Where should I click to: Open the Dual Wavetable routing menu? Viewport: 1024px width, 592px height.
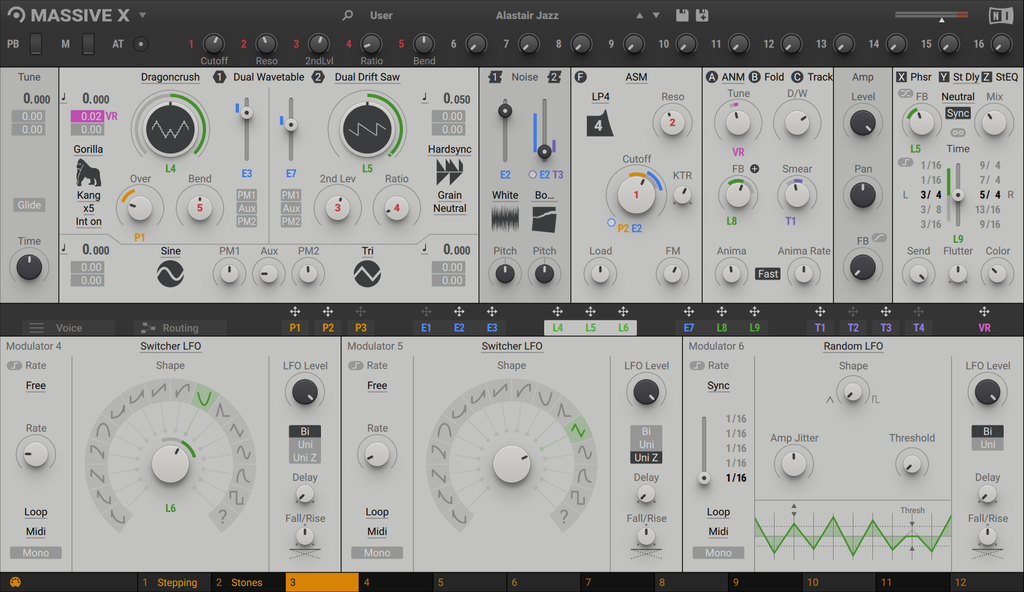click(x=268, y=77)
